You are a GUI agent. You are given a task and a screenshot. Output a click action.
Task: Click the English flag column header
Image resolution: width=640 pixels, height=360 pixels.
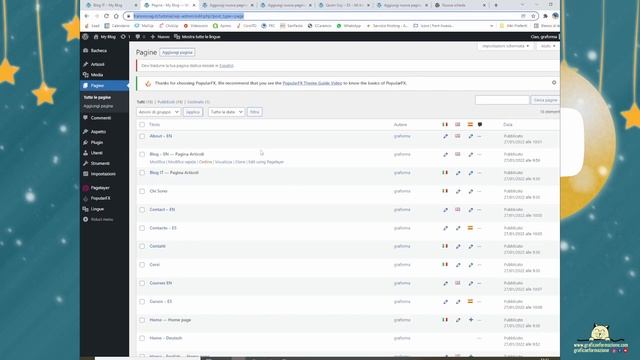[x=458, y=124]
